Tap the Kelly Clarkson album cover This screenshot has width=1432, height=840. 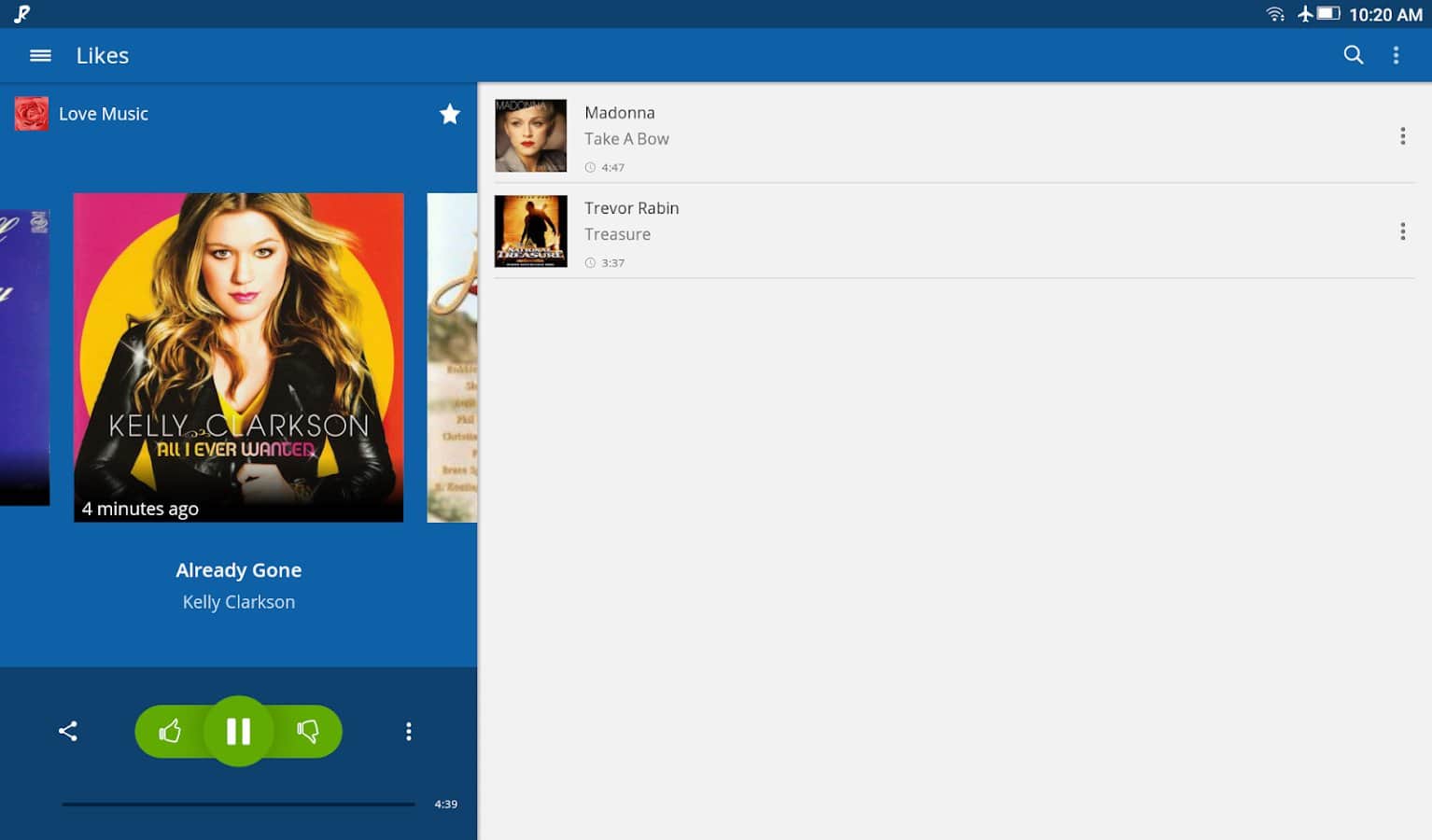tap(238, 357)
